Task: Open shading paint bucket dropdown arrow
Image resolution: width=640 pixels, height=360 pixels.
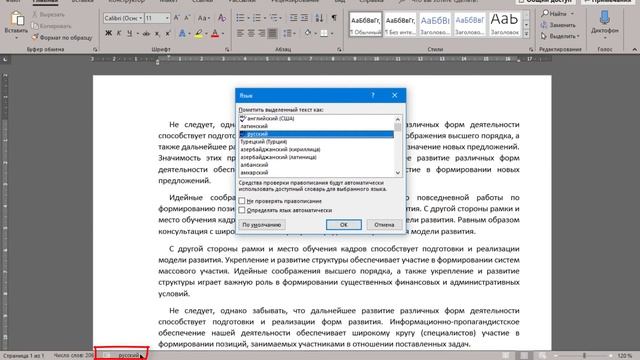Action: coord(315,34)
